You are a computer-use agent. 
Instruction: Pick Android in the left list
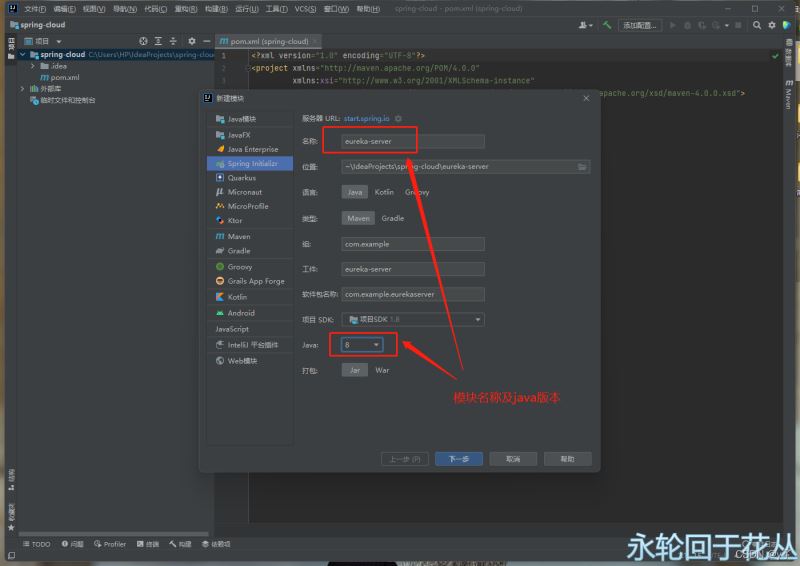[x=240, y=313]
